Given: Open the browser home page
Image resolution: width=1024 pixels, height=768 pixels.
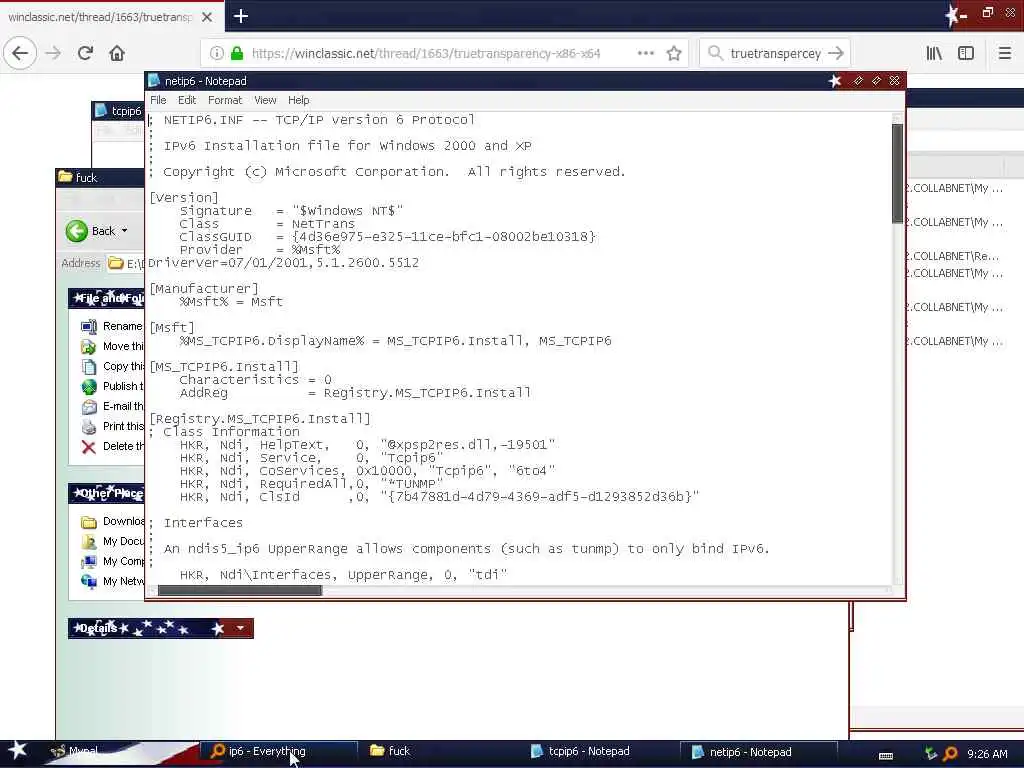Looking at the screenshot, I should 117,54.
